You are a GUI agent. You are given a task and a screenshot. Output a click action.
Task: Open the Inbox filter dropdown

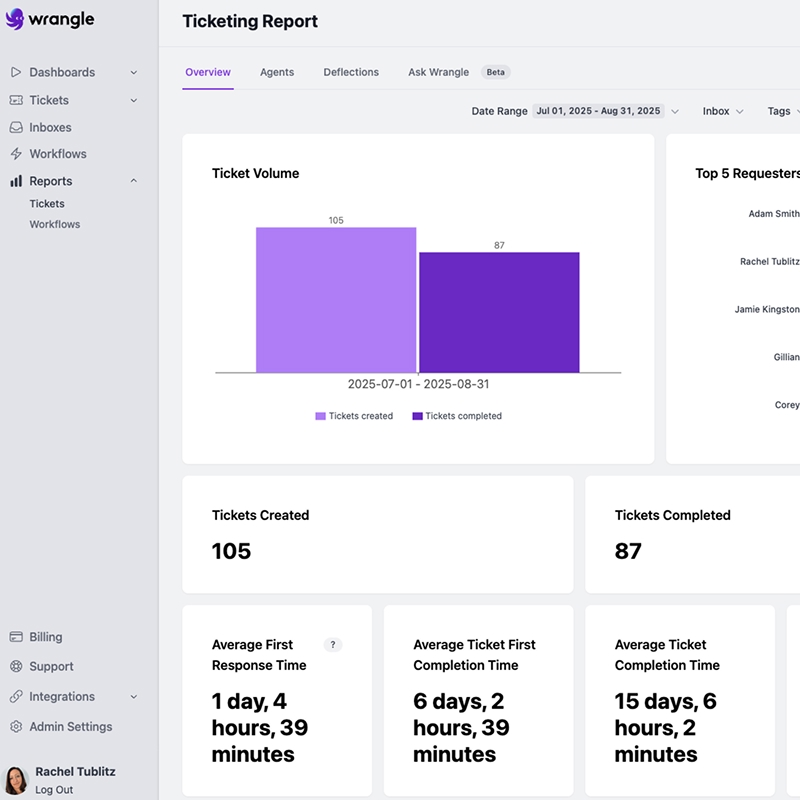pyautogui.click(x=722, y=111)
